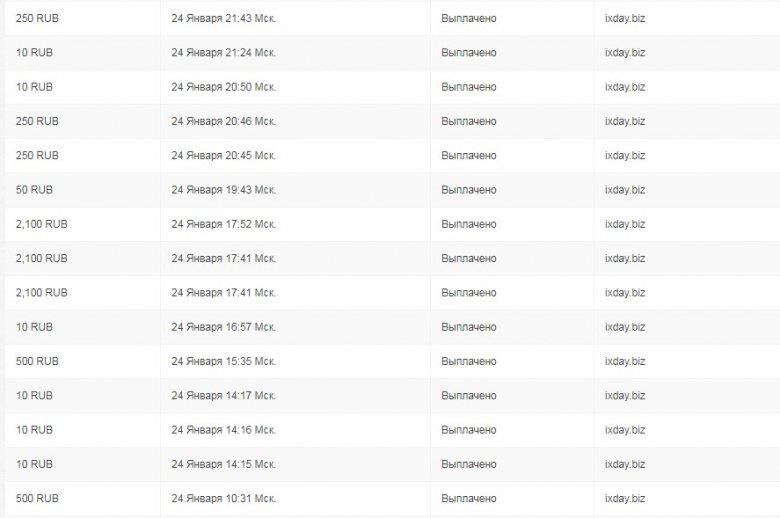This screenshot has width=780, height=518.
Task: Open ixday.biz link in 14:16 row
Action: (x=625, y=430)
